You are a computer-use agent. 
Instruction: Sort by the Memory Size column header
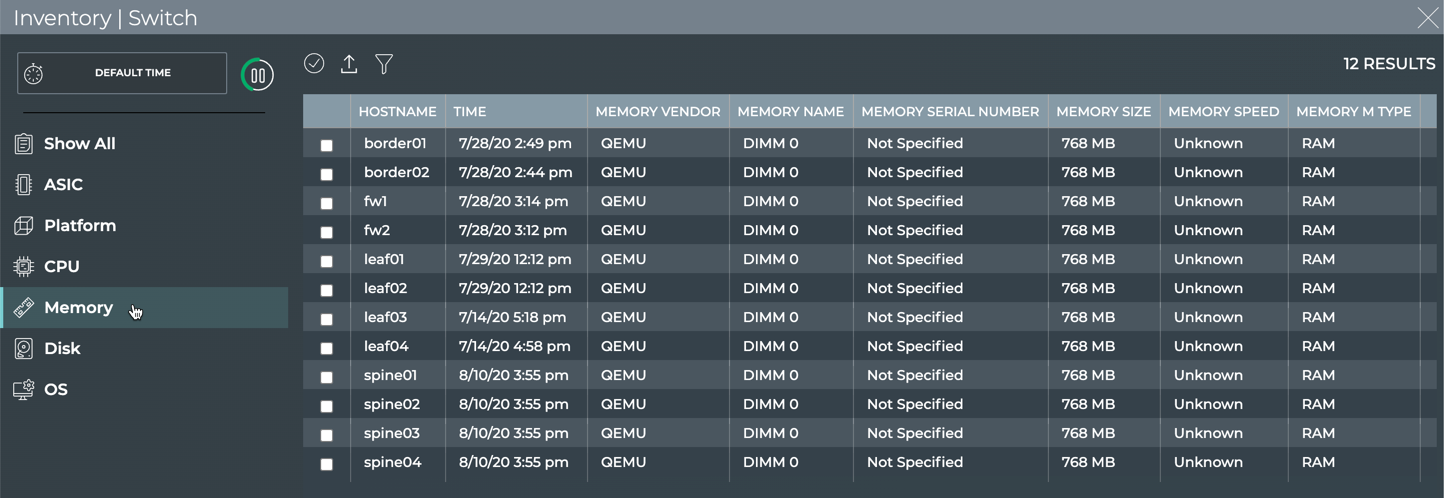coord(1103,112)
